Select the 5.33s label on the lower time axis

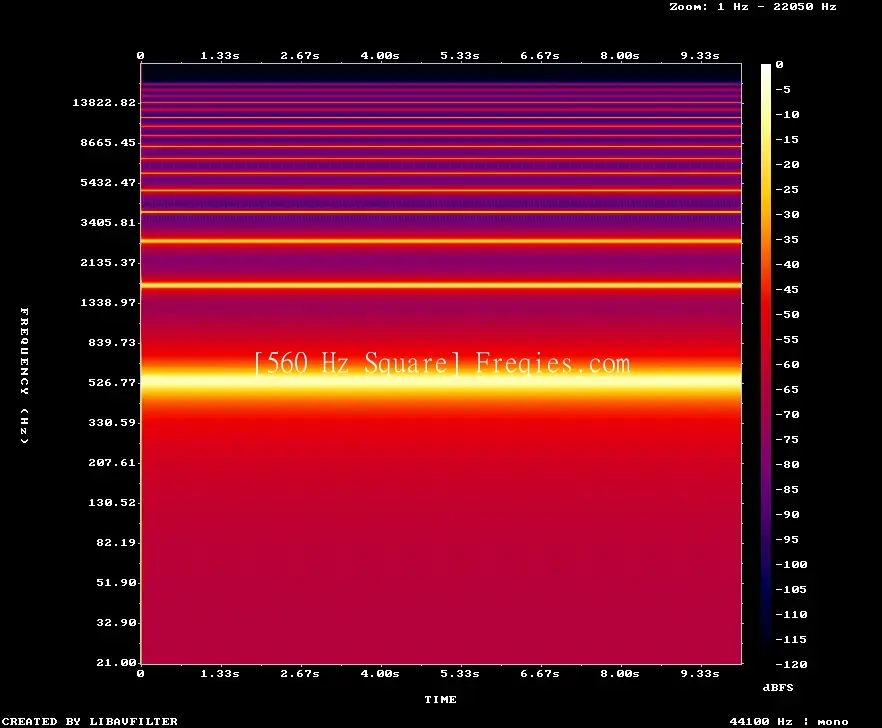tap(460, 673)
